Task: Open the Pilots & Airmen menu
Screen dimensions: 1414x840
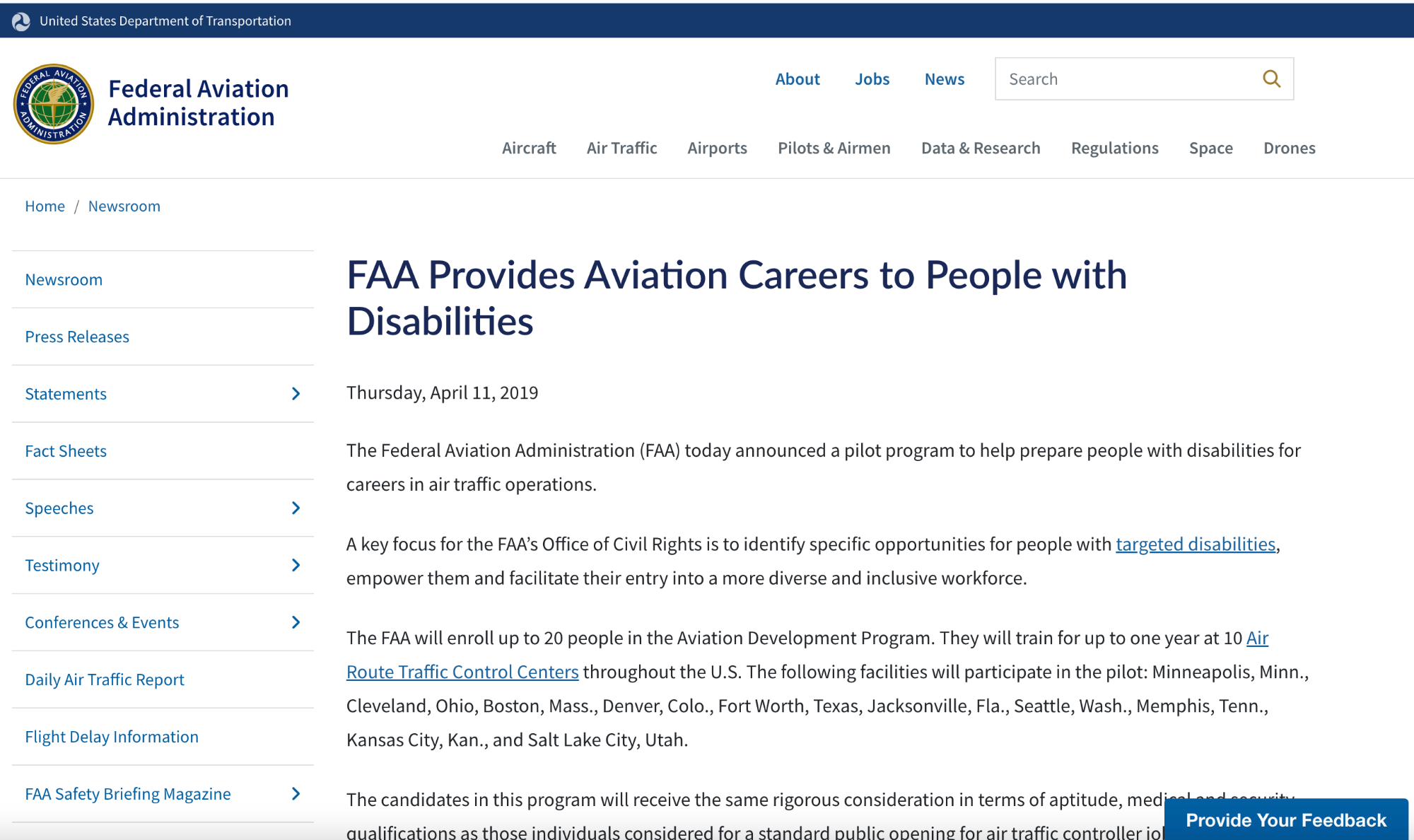Action: tap(834, 148)
